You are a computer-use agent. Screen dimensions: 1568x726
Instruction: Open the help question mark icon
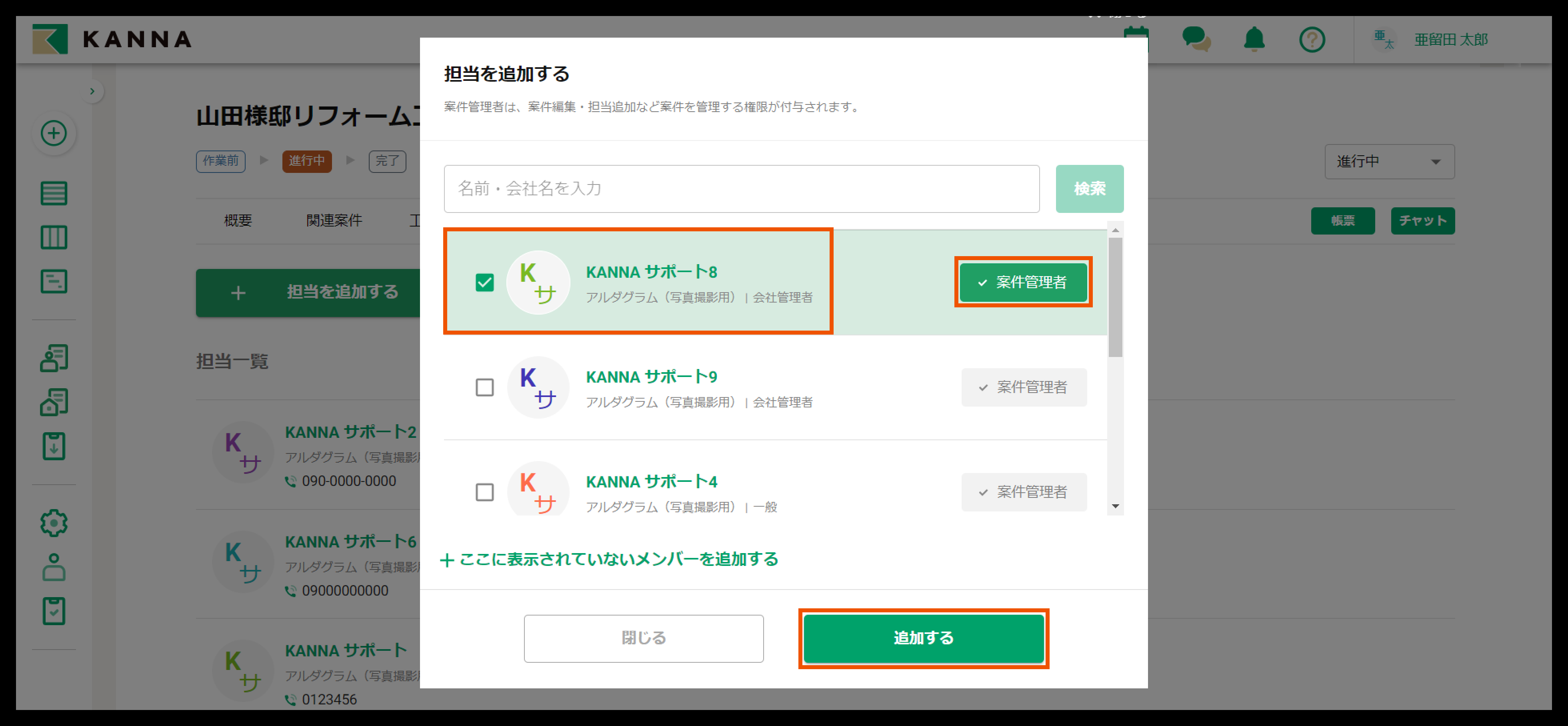[1312, 40]
